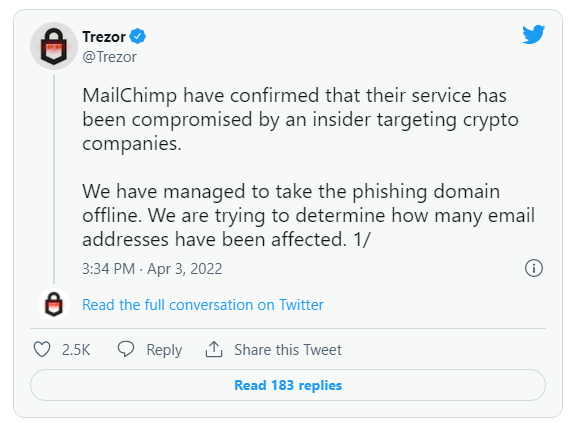Open the Read 183 replies button
This screenshot has width=574, height=424.
288,385
